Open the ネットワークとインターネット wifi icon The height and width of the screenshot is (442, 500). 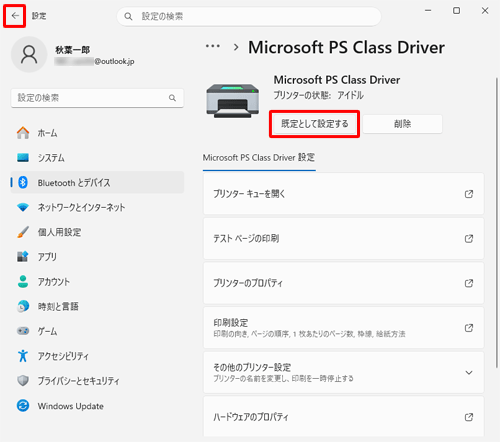point(23,207)
